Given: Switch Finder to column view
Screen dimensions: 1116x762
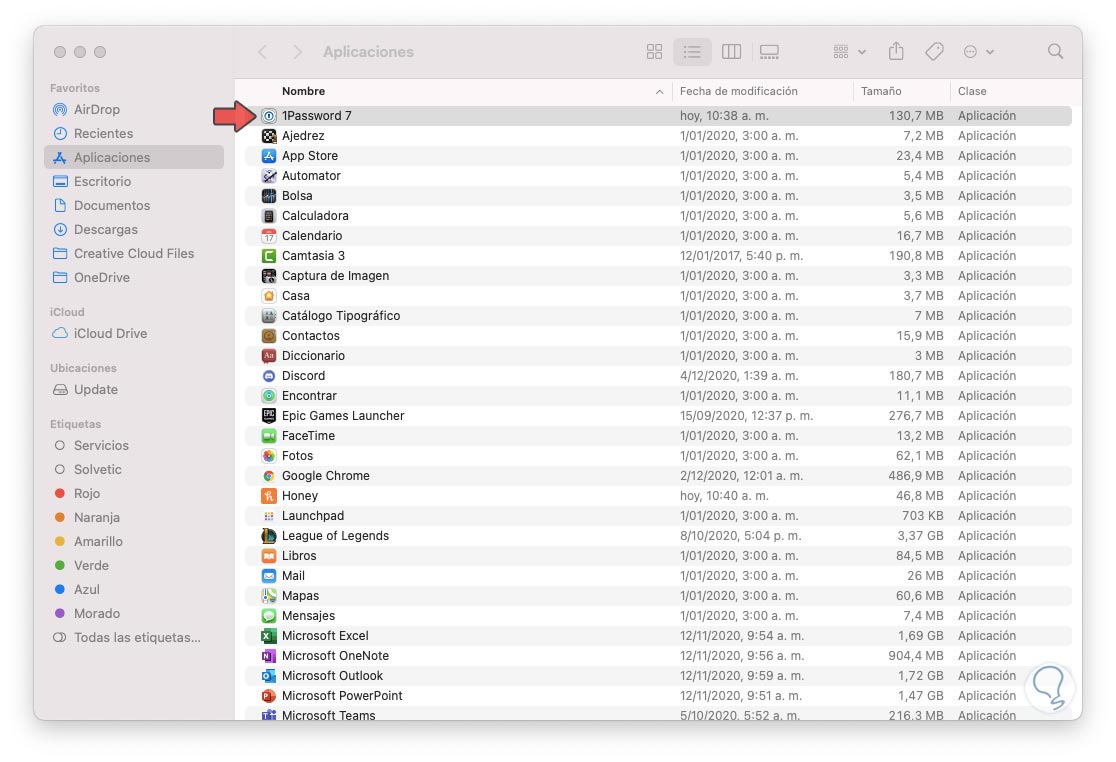Looking at the screenshot, I should [x=731, y=51].
